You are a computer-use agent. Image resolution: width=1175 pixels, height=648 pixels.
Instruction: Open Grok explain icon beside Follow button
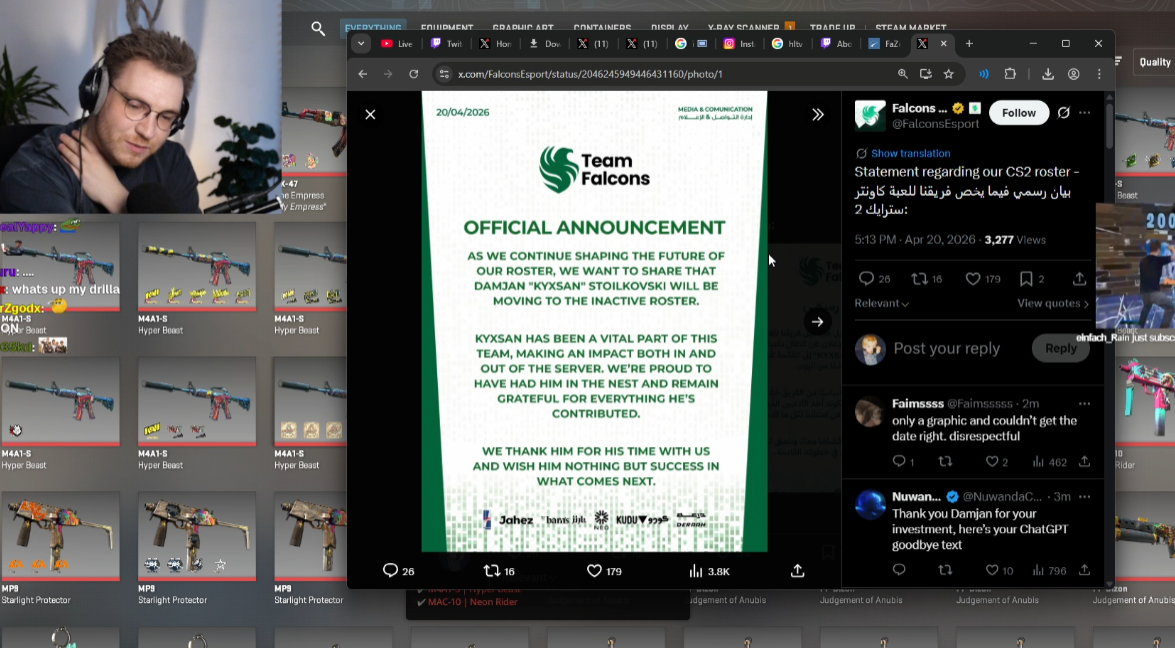(1063, 113)
